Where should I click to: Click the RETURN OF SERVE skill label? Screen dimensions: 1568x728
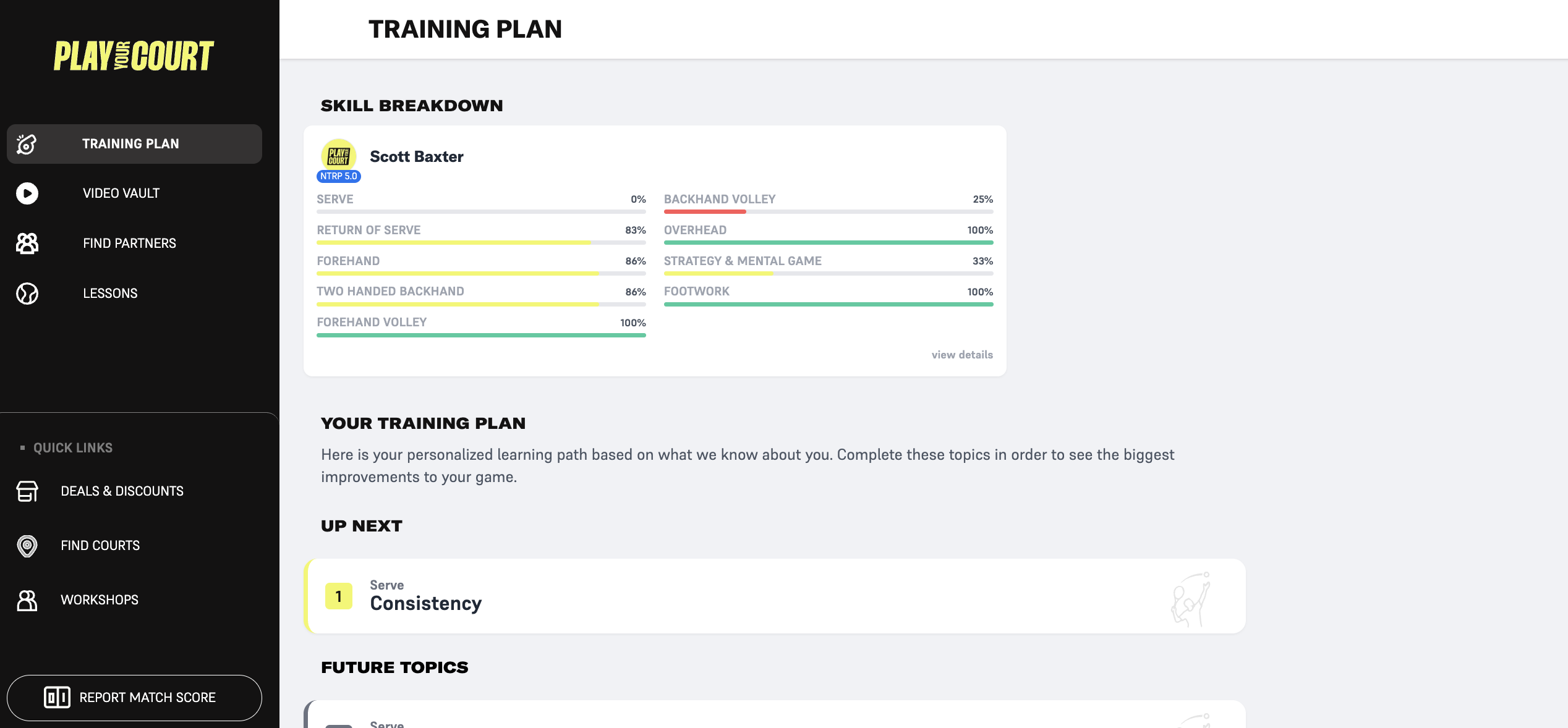coord(369,230)
